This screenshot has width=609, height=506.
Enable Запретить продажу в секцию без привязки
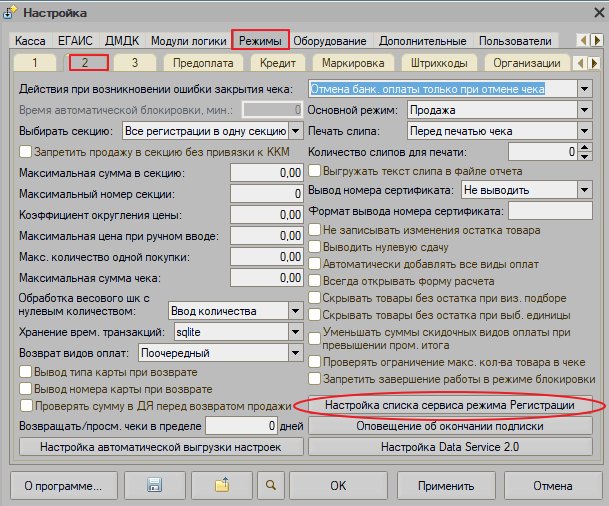click(26, 151)
